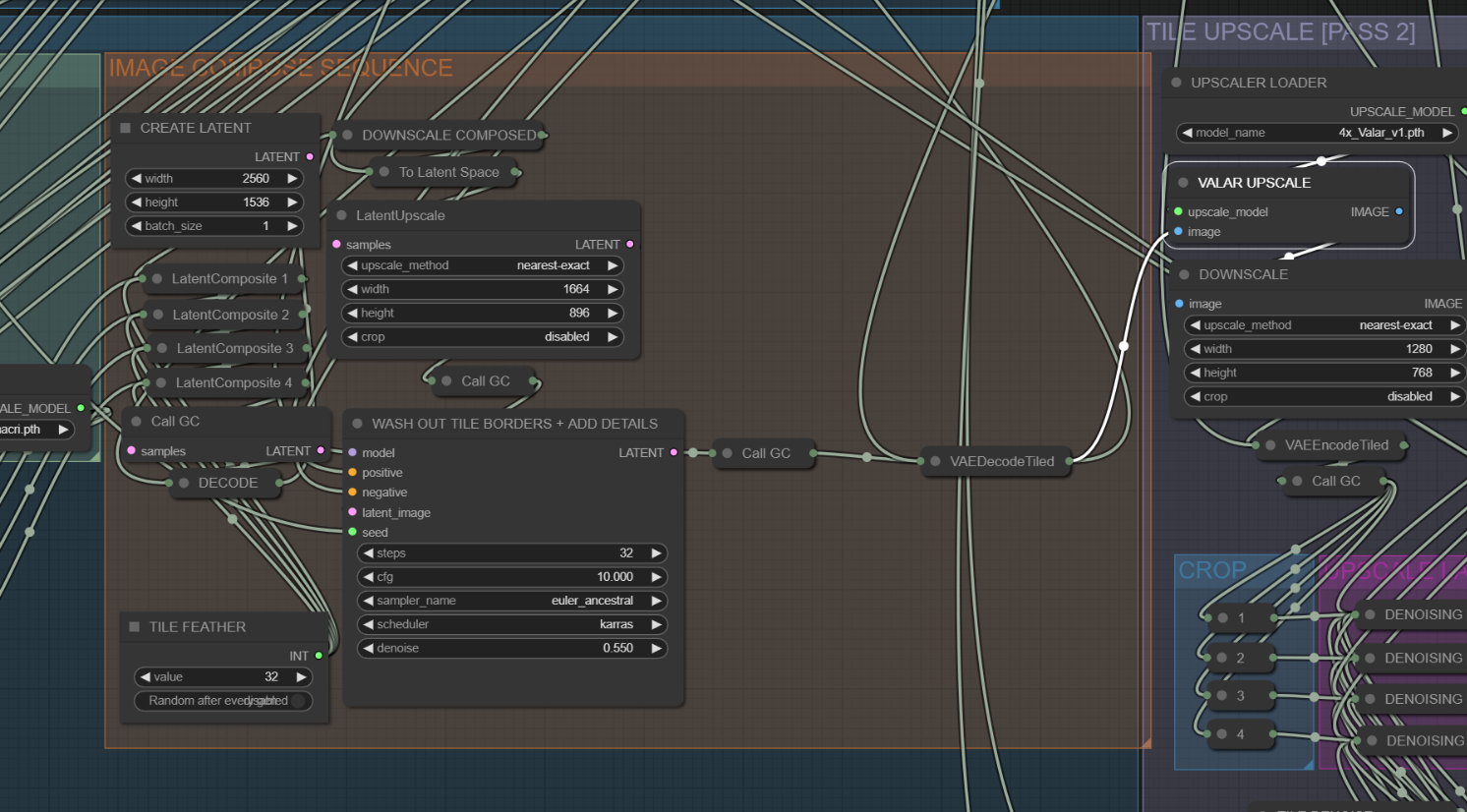
Task: Open model_name dropdown in UPSCALER LOADER
Action: (1318, 133)
